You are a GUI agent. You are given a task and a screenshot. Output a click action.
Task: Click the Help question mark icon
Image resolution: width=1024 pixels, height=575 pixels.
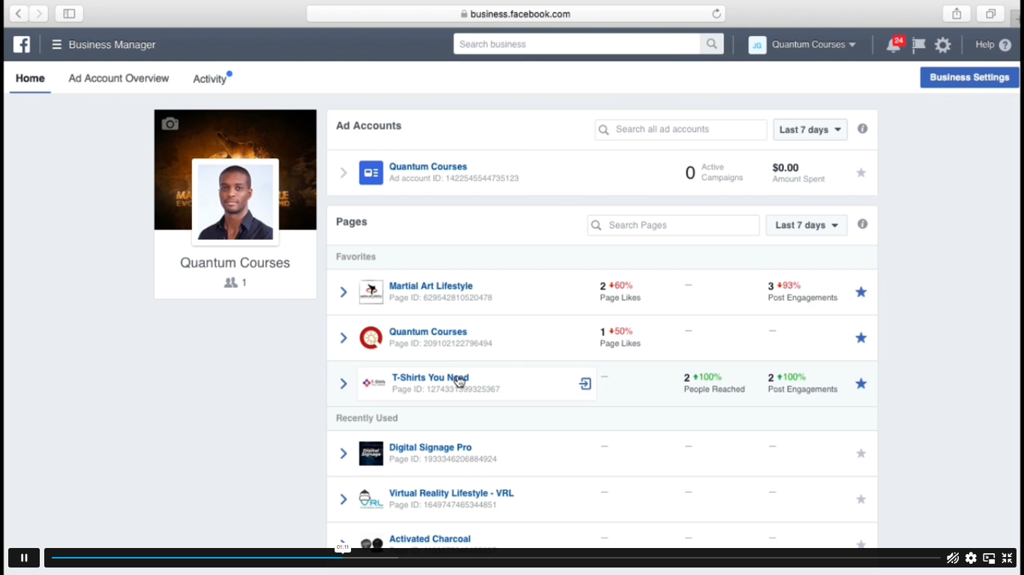point(1005,45)
